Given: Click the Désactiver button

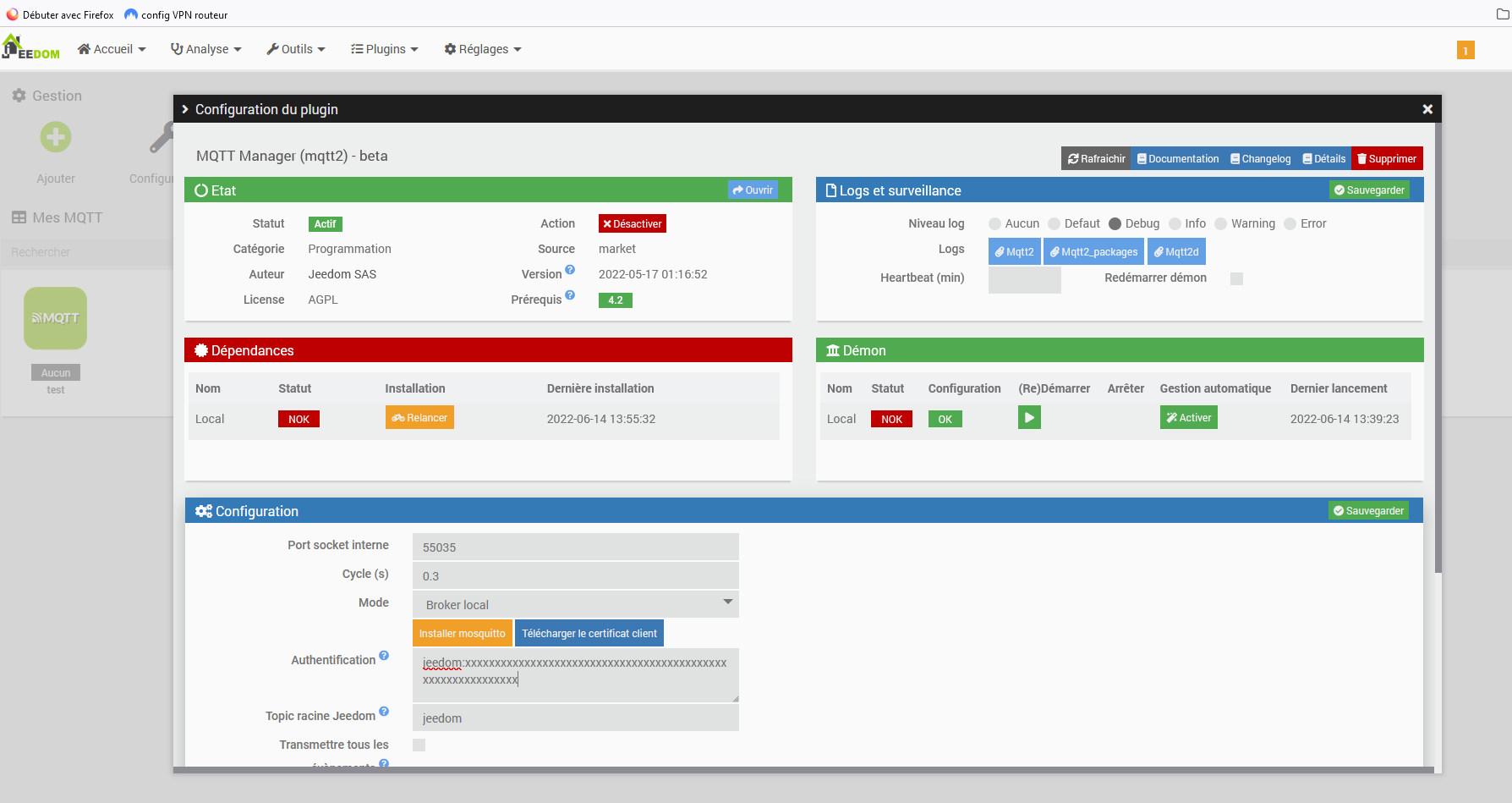Looking at the screenshot, I should tap(633, 223).
